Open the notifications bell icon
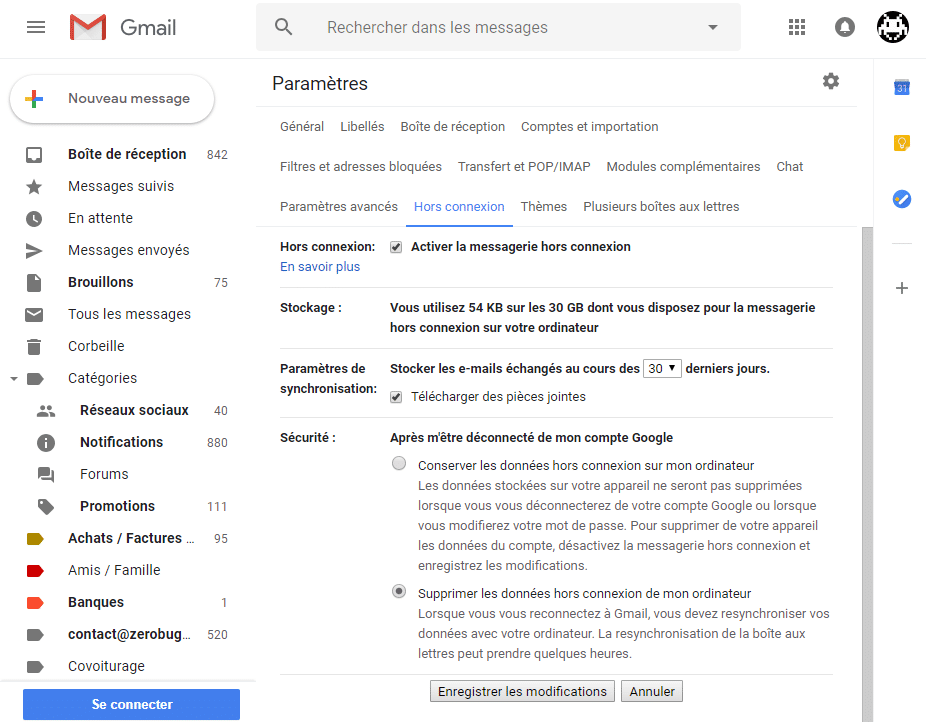This screenshot has height=722, width=926. tap(845, 27)
